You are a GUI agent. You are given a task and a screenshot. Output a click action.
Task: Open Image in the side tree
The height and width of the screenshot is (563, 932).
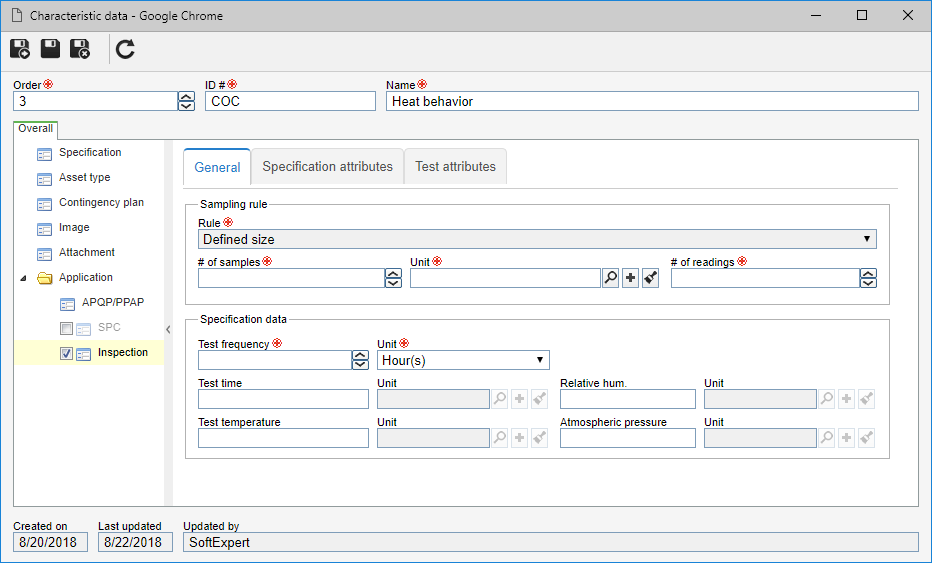(x=74, y=227)
